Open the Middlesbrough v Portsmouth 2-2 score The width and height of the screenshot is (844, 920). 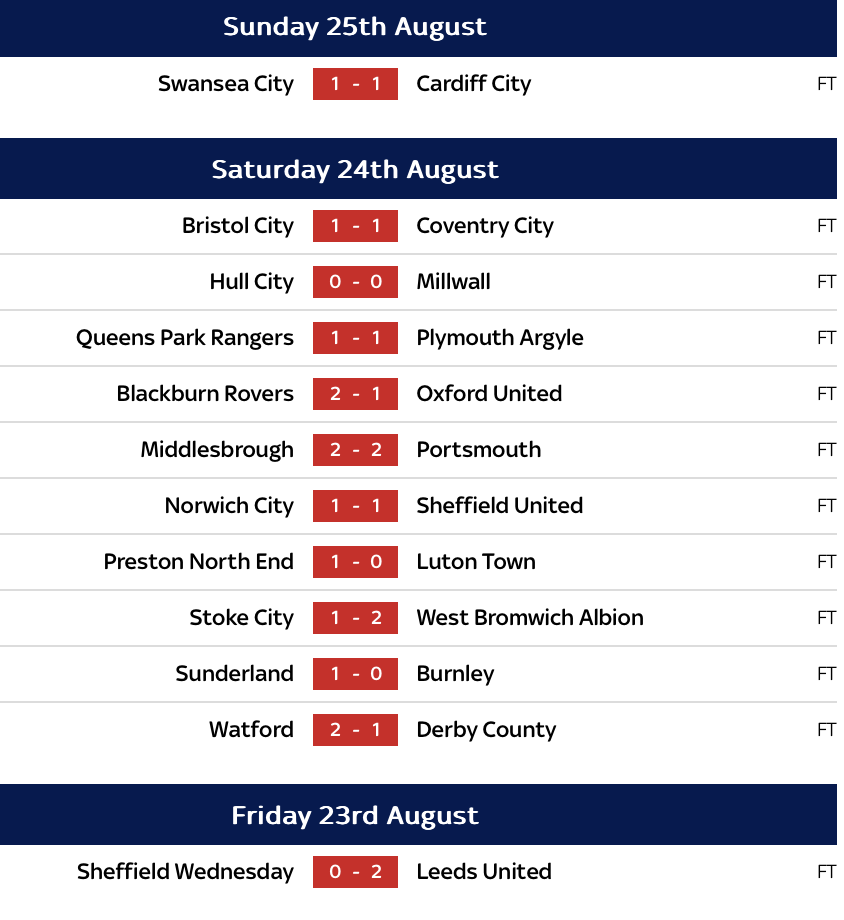[x=355, y=450]
